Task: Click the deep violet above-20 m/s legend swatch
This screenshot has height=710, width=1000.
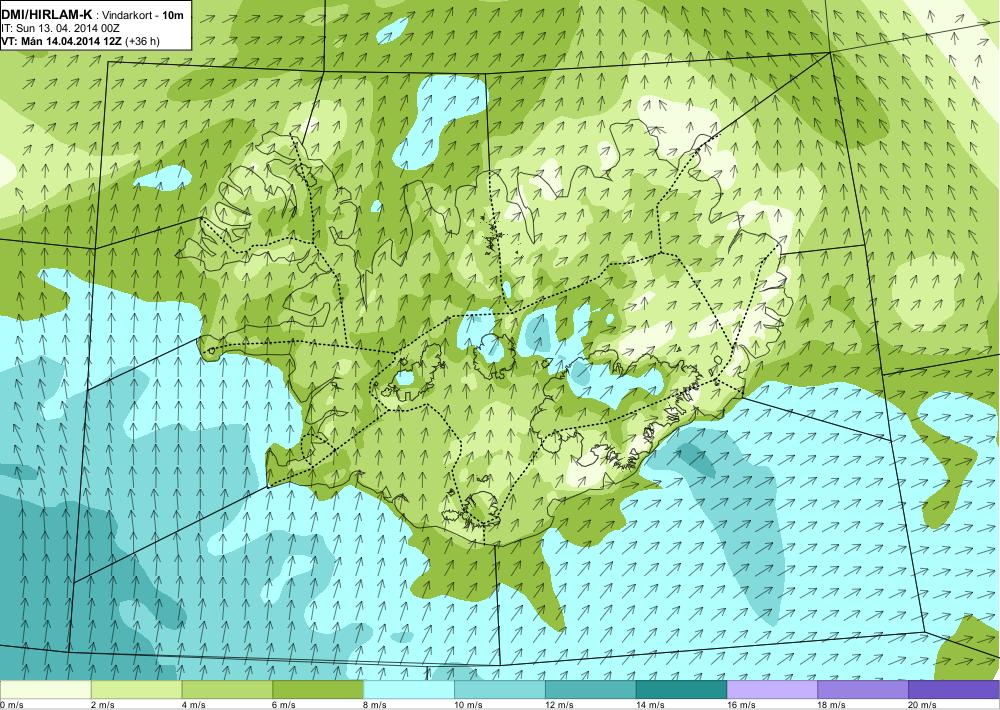Action: pos(954,690)
